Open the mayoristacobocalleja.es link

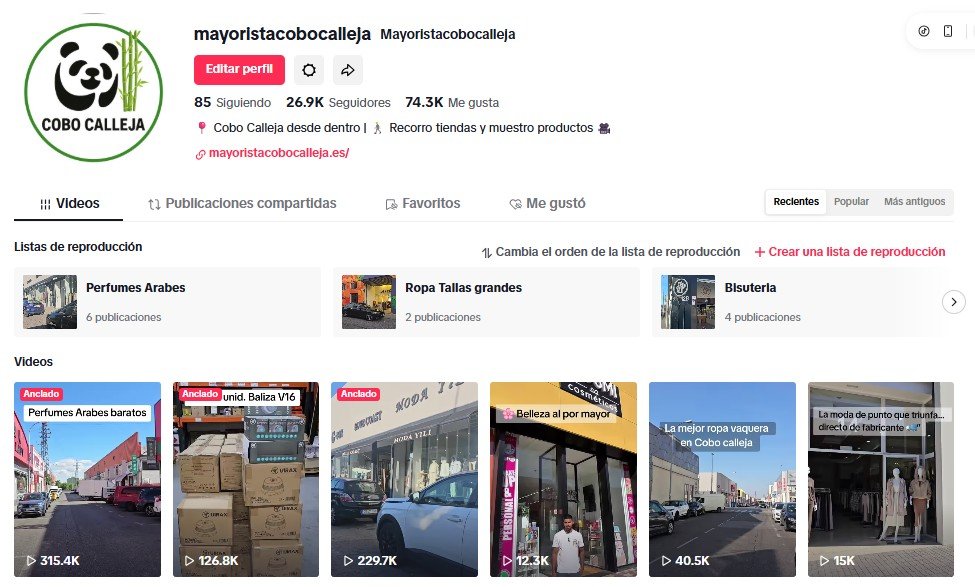point(279,153)
